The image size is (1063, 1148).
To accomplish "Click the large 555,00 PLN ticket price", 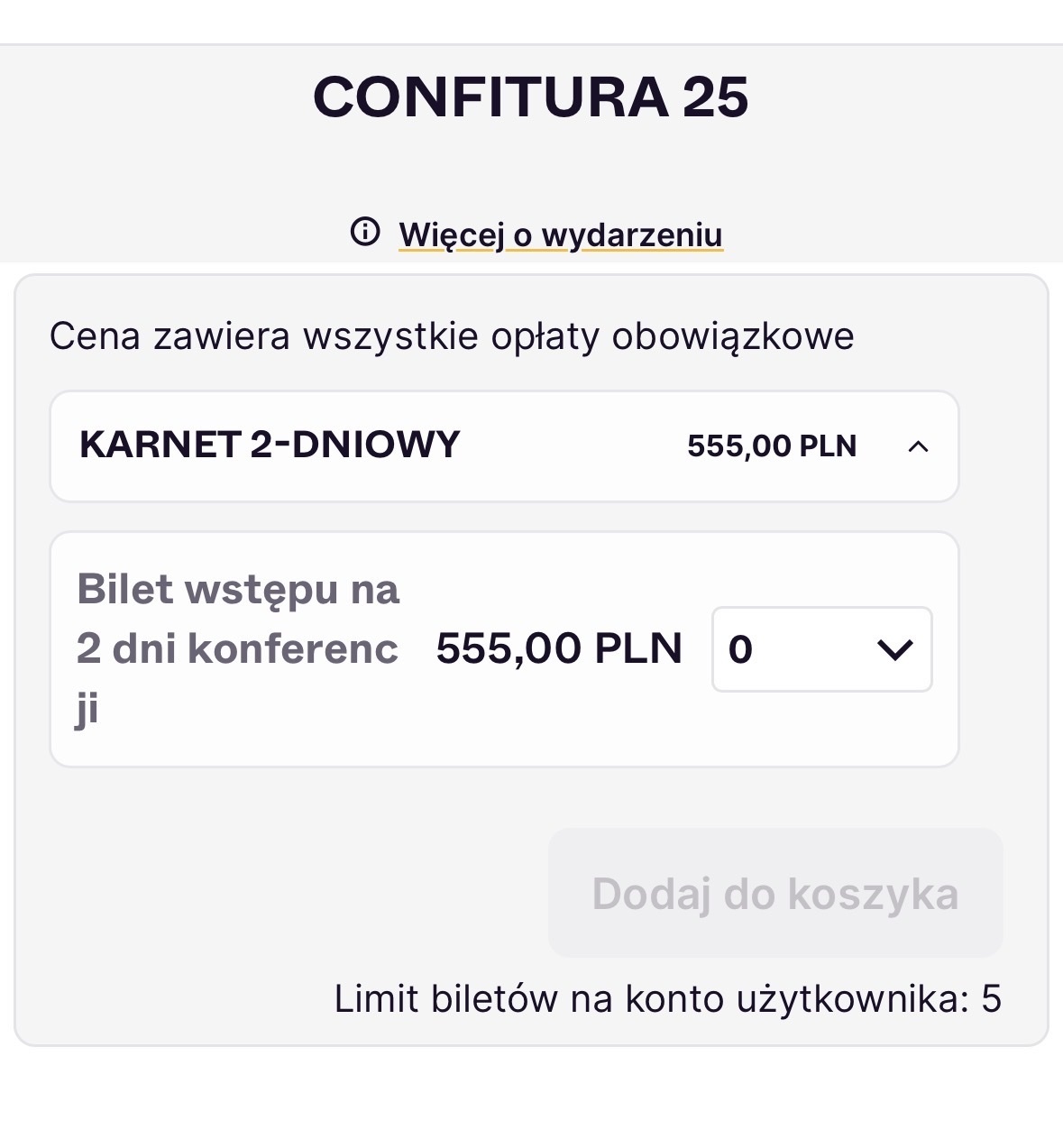I will point(559,648).
